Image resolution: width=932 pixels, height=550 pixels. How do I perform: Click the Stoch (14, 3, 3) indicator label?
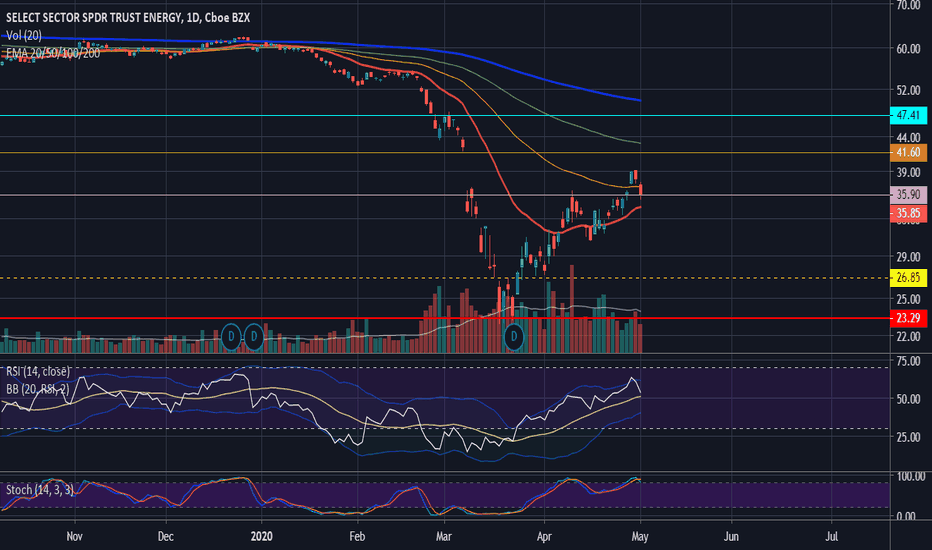coord(40,490)
